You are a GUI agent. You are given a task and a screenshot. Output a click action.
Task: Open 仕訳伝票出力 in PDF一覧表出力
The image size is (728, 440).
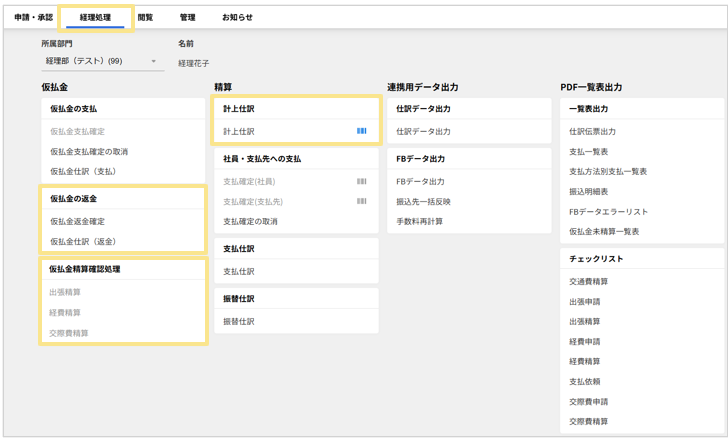pos(592,131)
